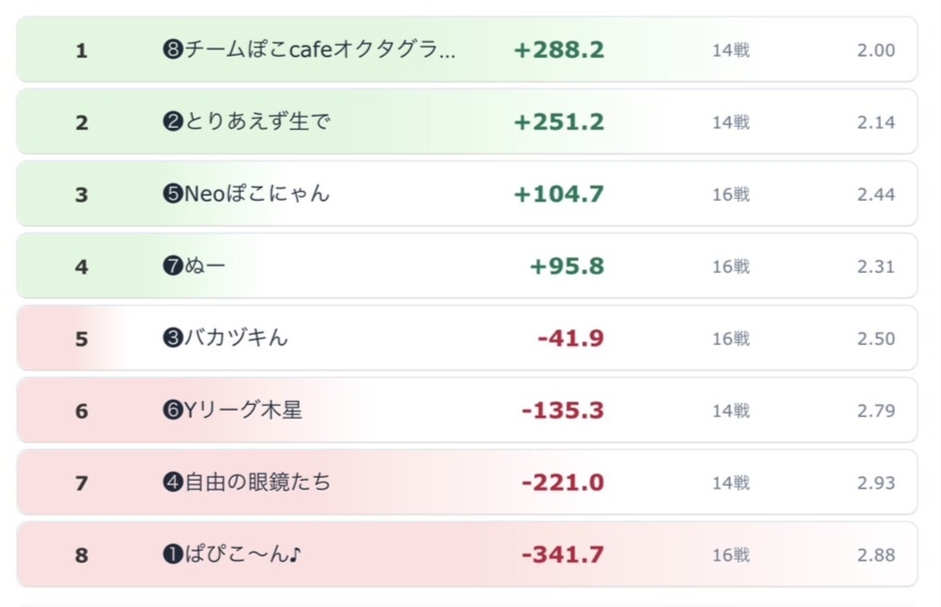Viewport: 941px width, 607px height.
Task: Click the circled 5 icon beside Neoぽこにゃん
Action: coord(171,194)
